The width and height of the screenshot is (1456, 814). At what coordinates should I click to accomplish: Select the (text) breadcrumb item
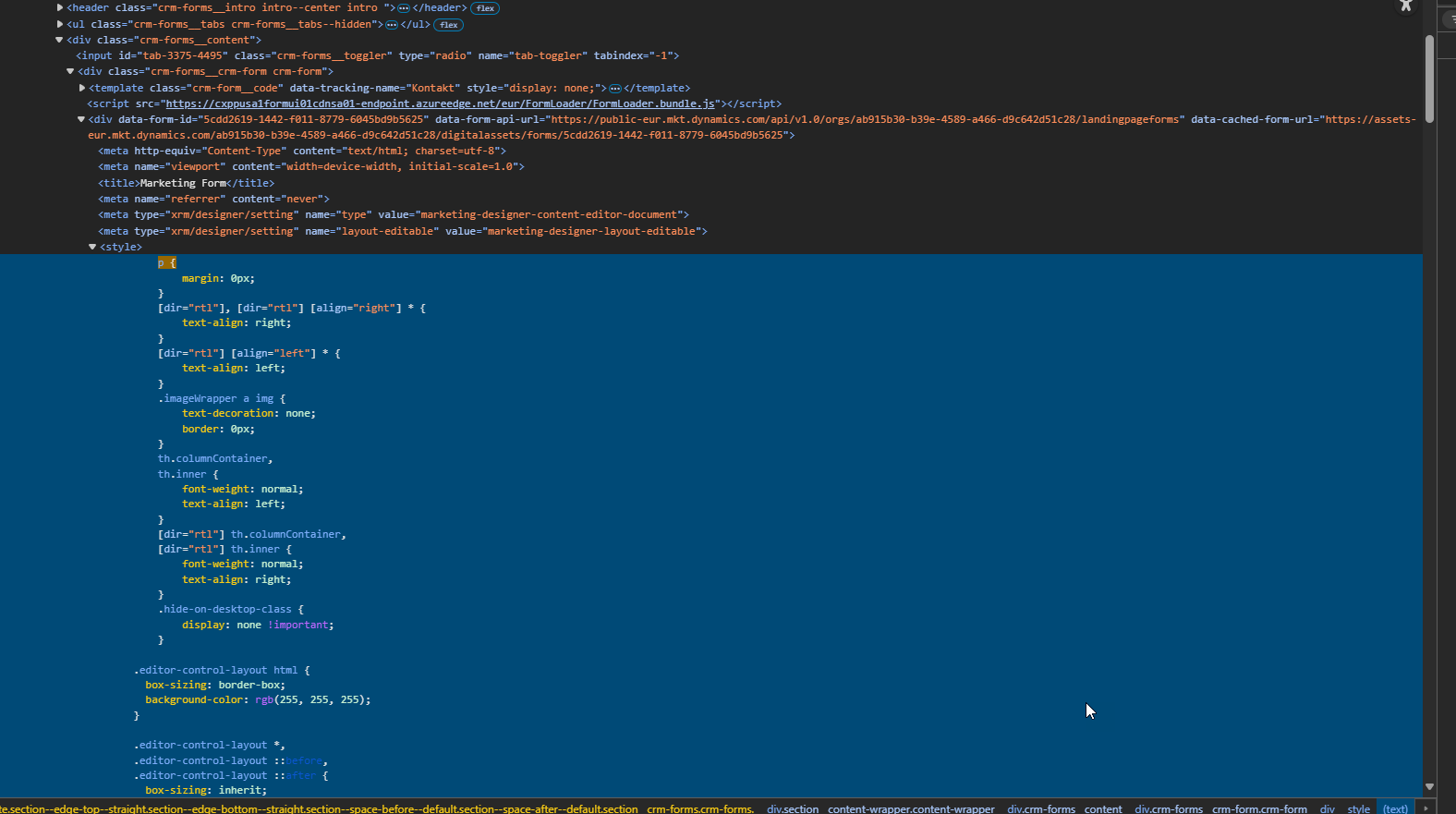pos(1395,808)
